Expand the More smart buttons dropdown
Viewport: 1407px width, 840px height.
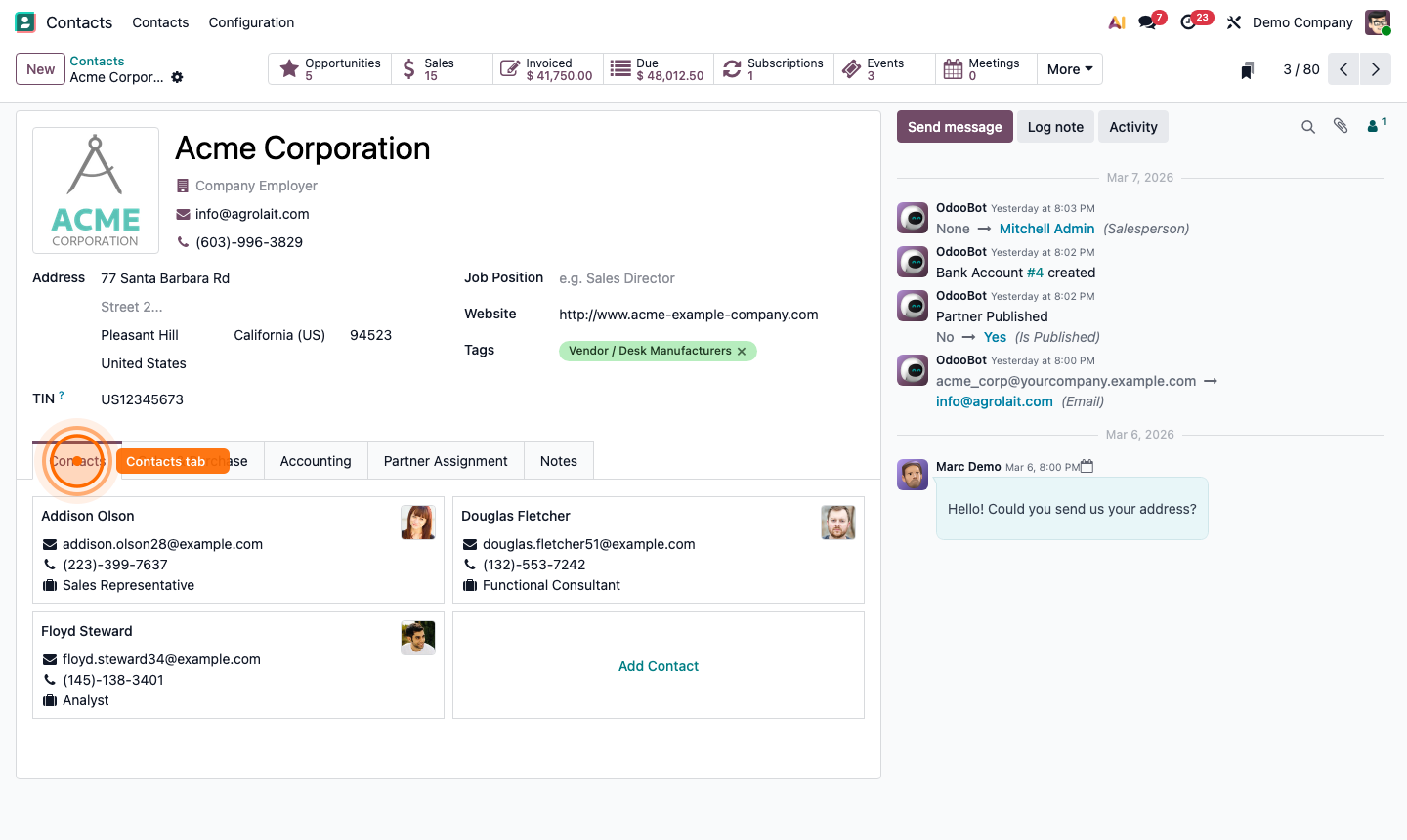[1069, 68]
